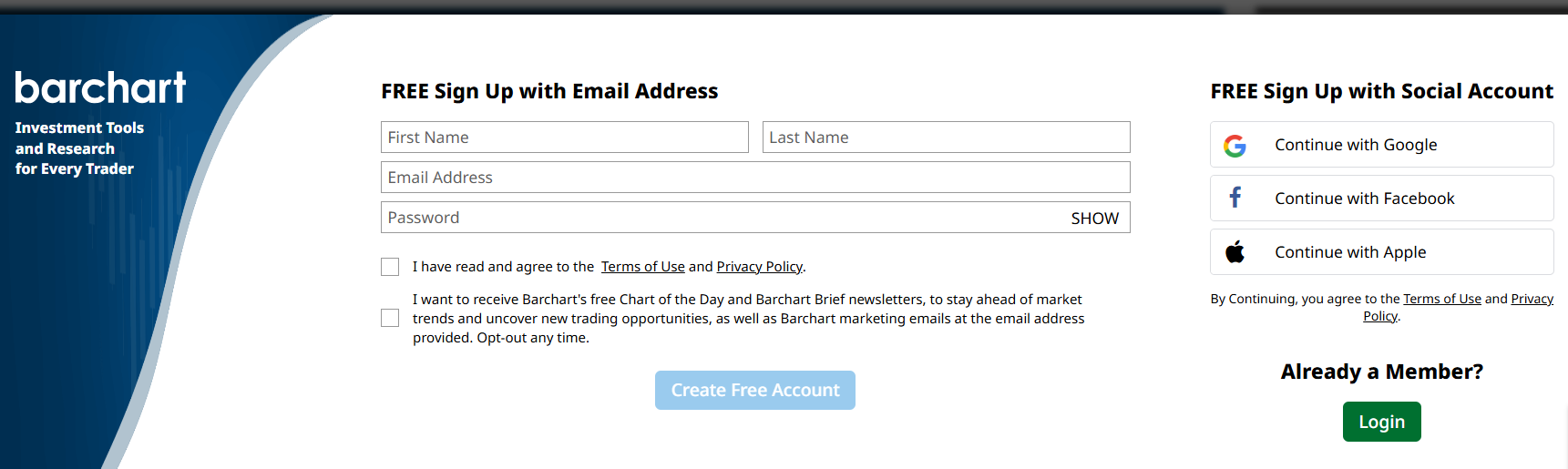Click the Apple logo icon
This screenshot has width=1568, height=469.
1235,251
